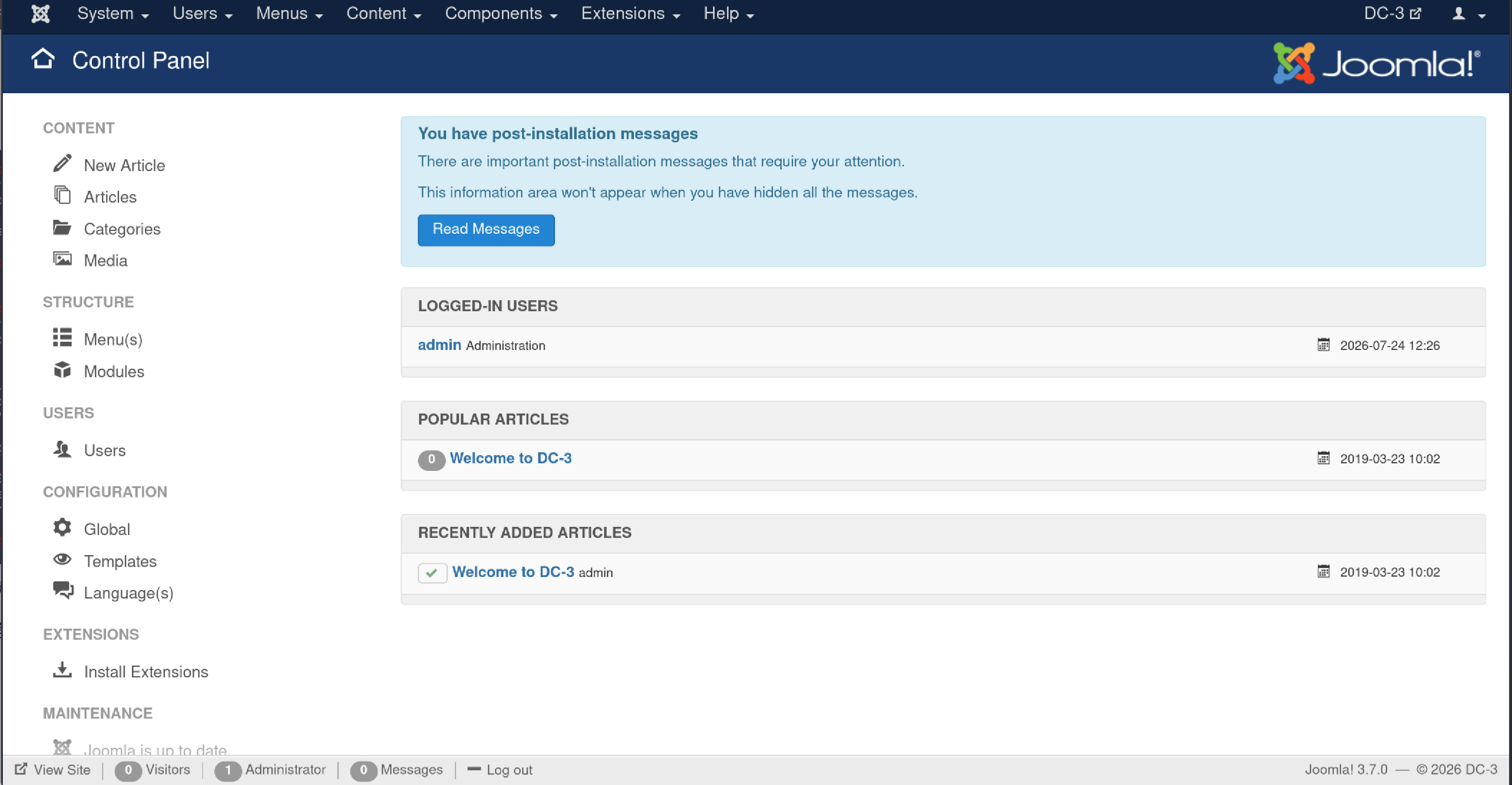Click the green published checkmark for Welcome to DC-3
Screen dimensions: 1512x785
coord(433,572)
